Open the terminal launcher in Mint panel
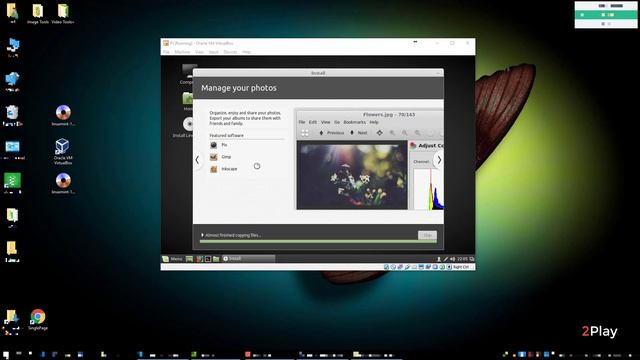Viewport: 640px width, 360px height. point(208,259)
